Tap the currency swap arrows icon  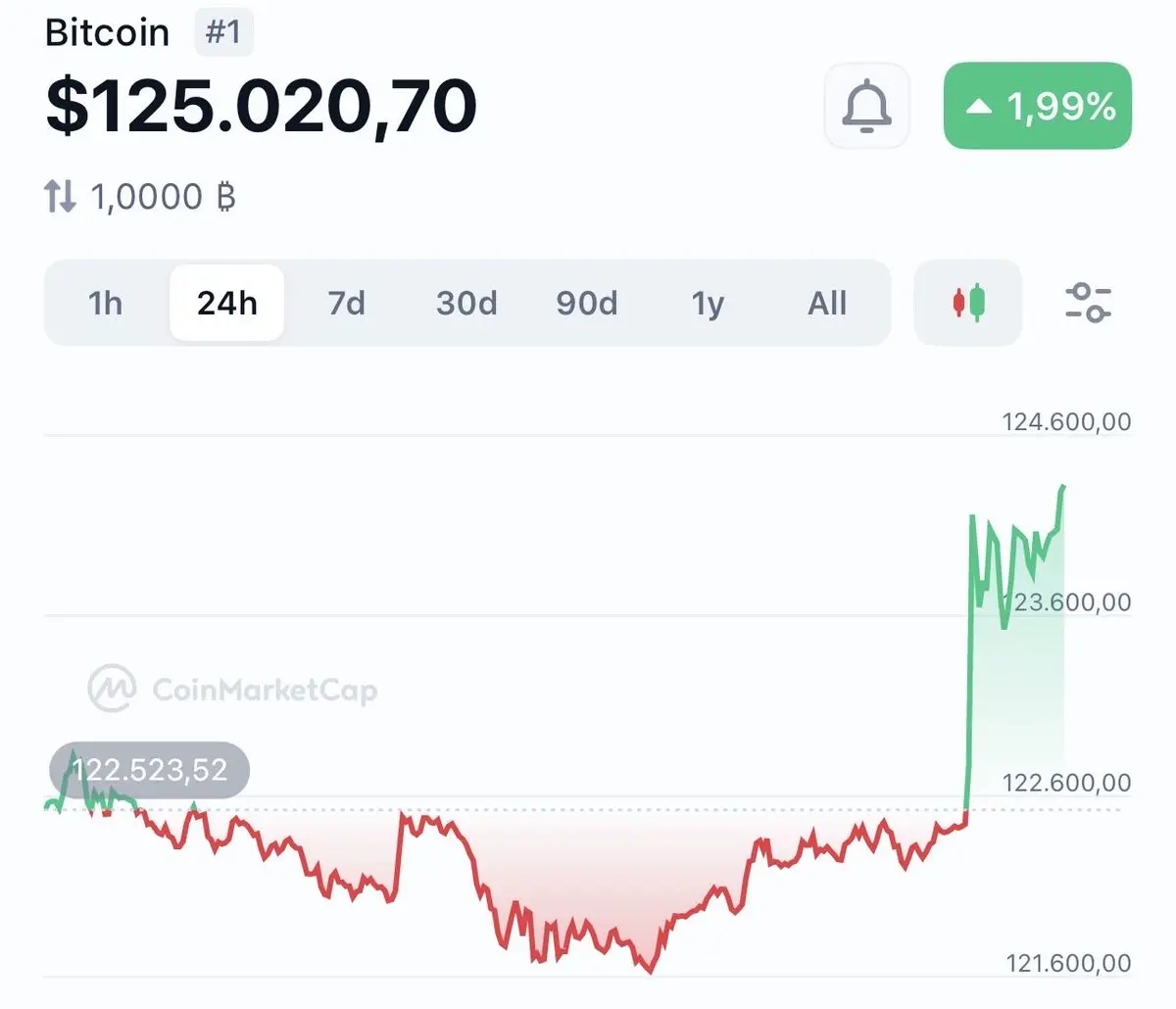(x=60, y=197)
